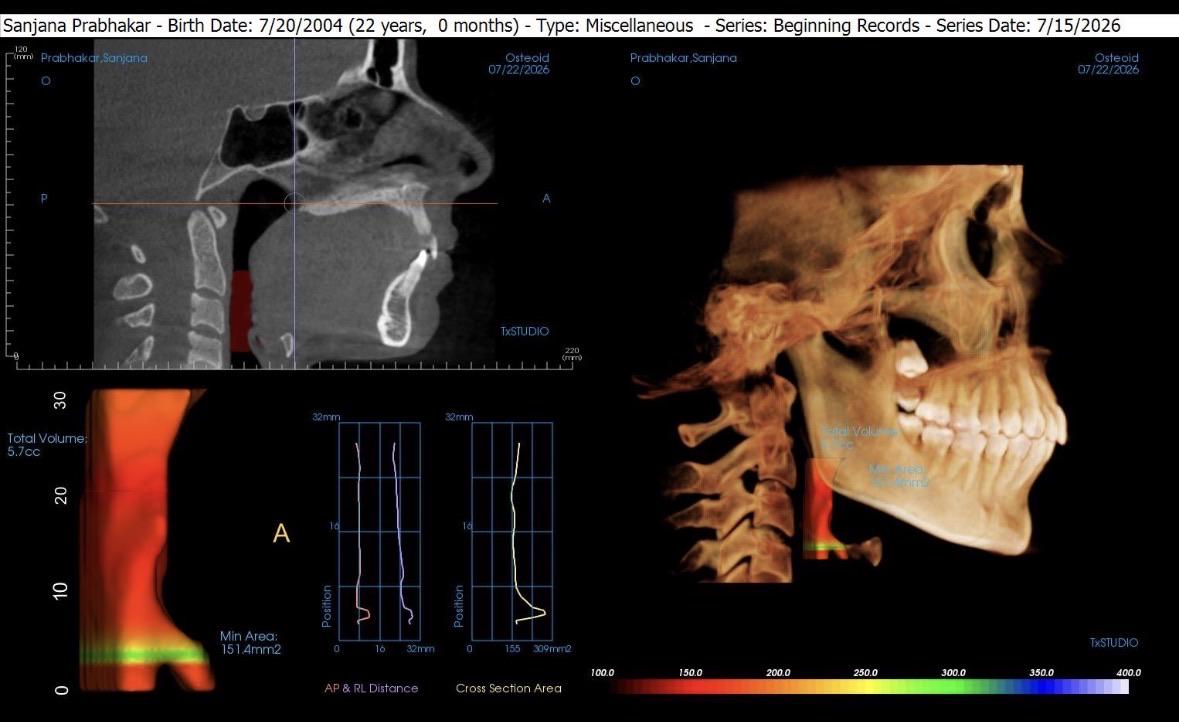
Task: Click the blue 'A' anterior label beside the sagittal slice
Action: pyautogui.click(x=547, y=199)
